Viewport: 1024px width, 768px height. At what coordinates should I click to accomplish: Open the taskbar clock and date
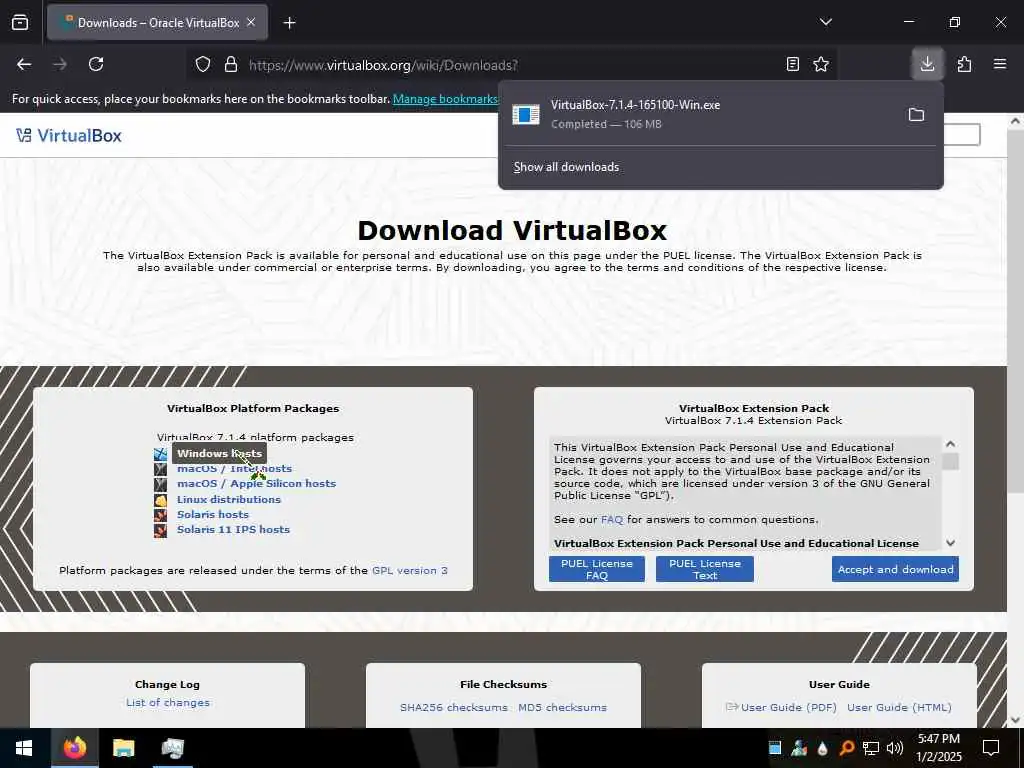(x=938, y=748)
